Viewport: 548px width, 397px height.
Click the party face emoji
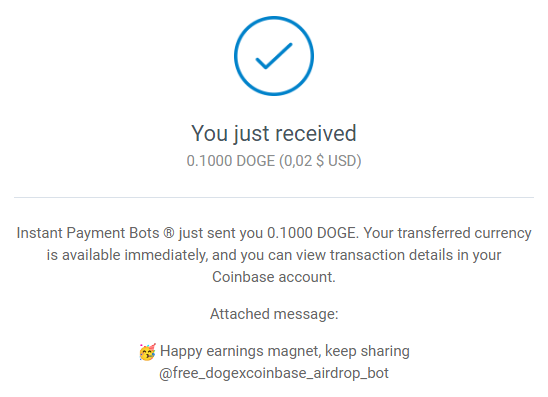[147, 352]
